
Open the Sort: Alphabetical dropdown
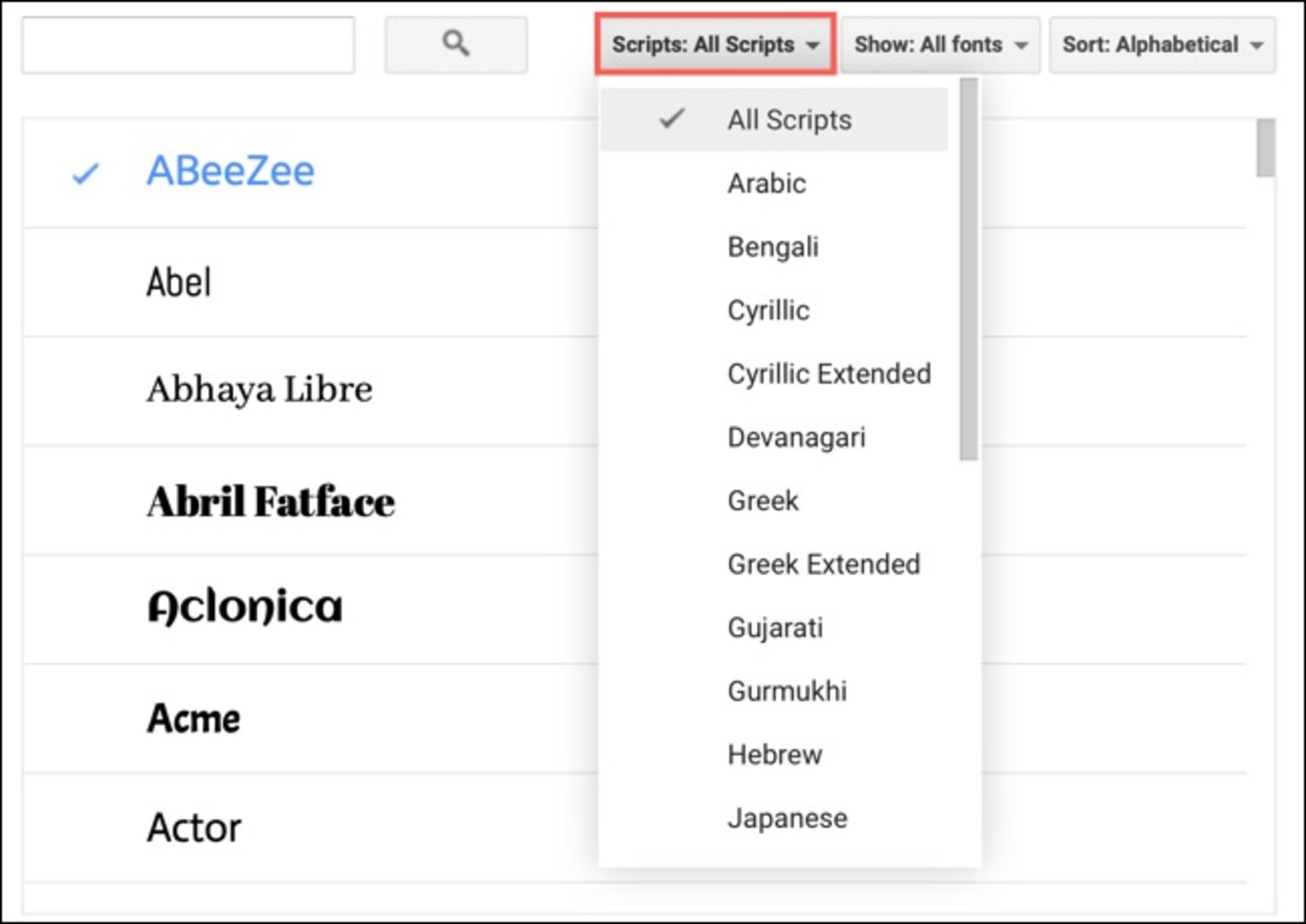click(1161, 44)
